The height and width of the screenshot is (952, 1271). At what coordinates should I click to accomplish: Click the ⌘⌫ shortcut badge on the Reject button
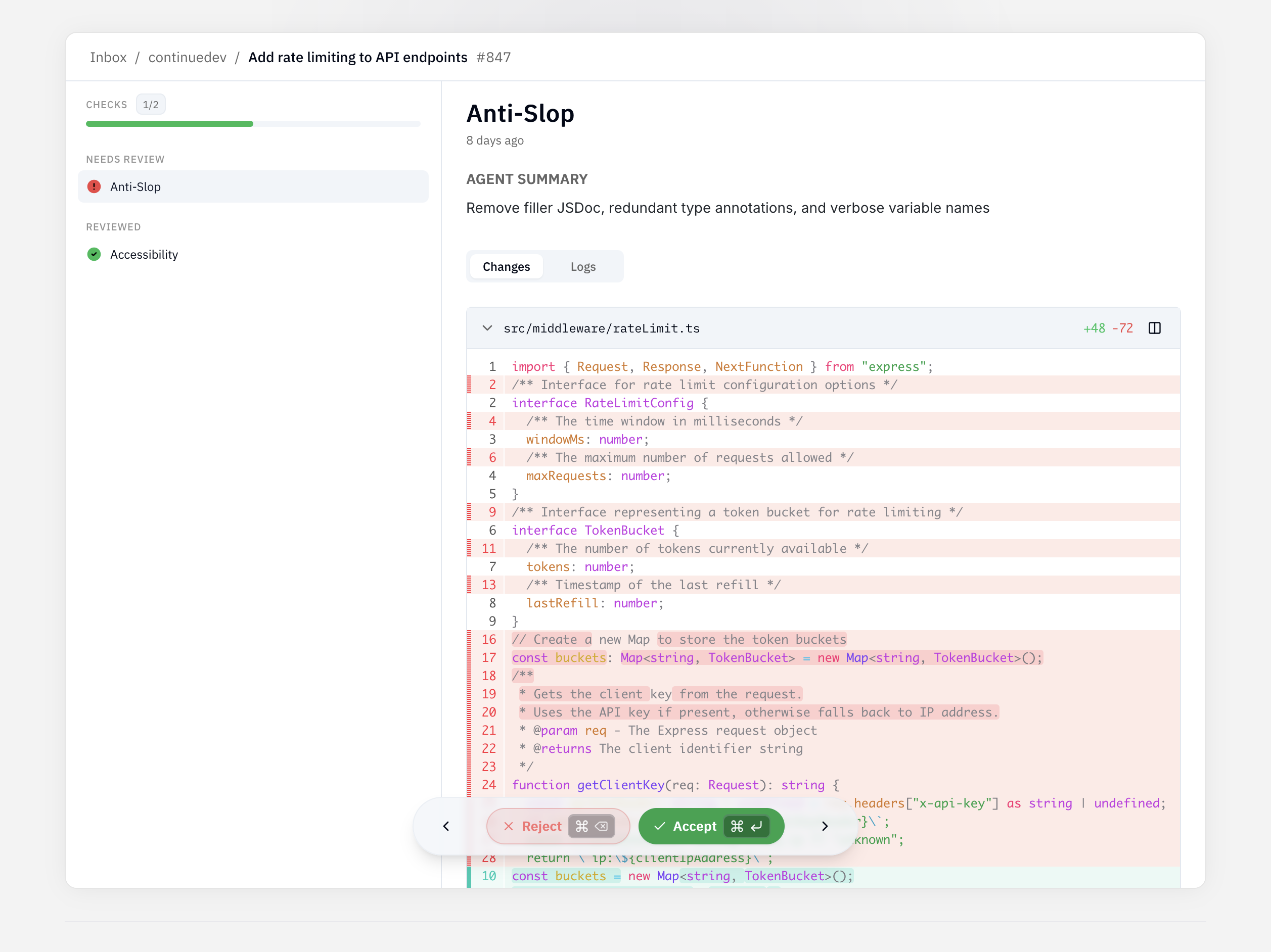point(591,826)
